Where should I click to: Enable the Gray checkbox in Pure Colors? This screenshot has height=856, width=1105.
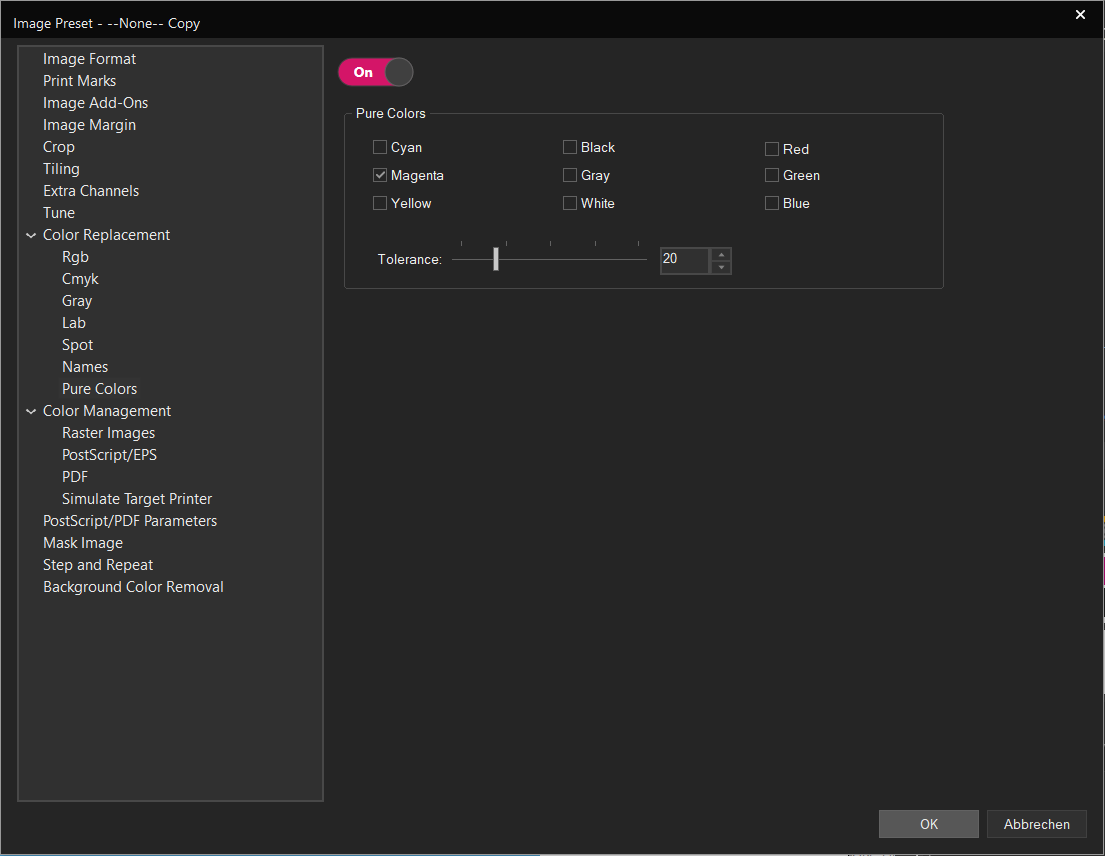[x=569, y=175]
